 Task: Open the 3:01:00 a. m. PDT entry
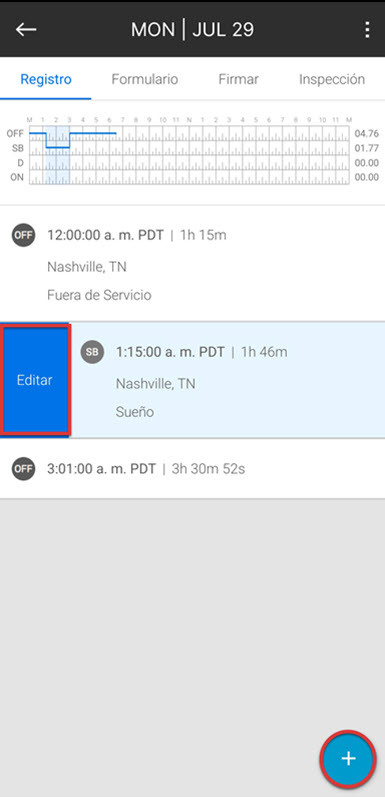(192, 469)
